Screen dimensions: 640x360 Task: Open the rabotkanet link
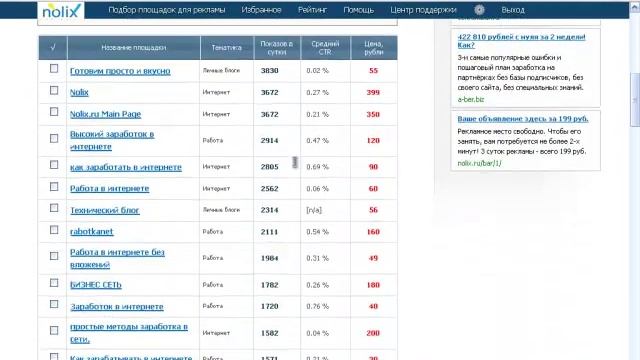pos(91,231)
